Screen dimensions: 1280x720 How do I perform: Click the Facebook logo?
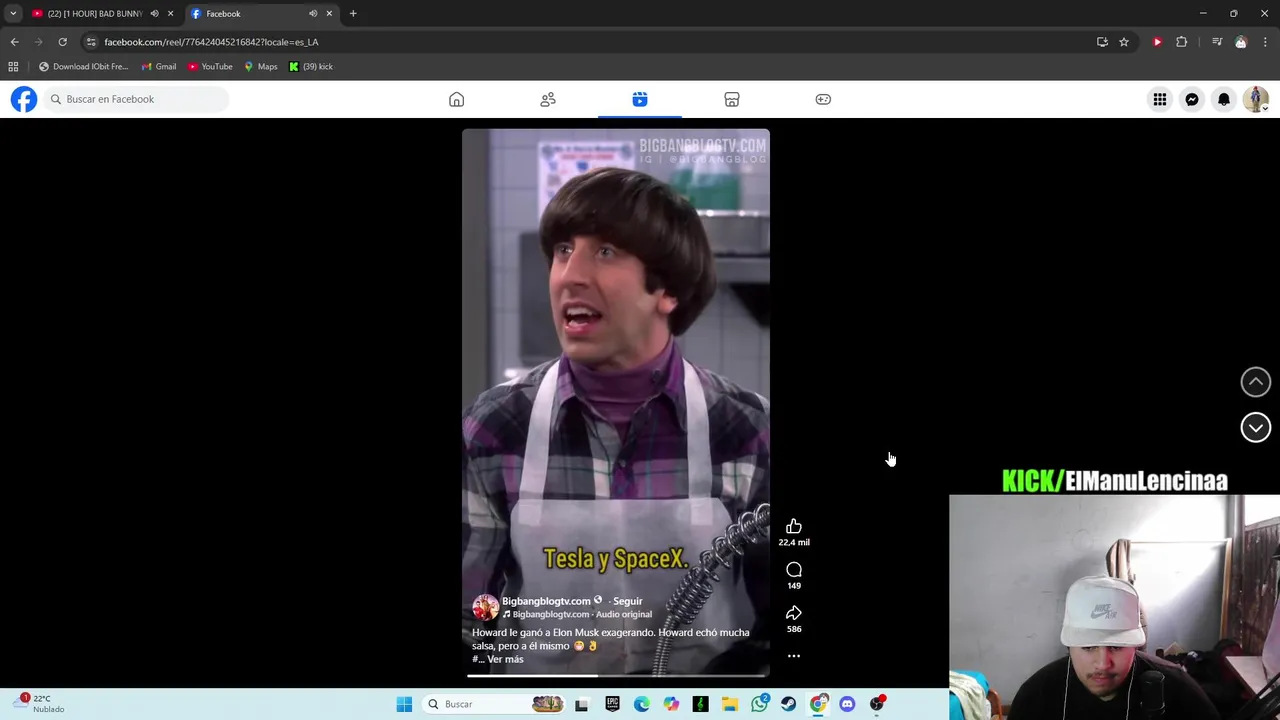(x=24, y=99)
